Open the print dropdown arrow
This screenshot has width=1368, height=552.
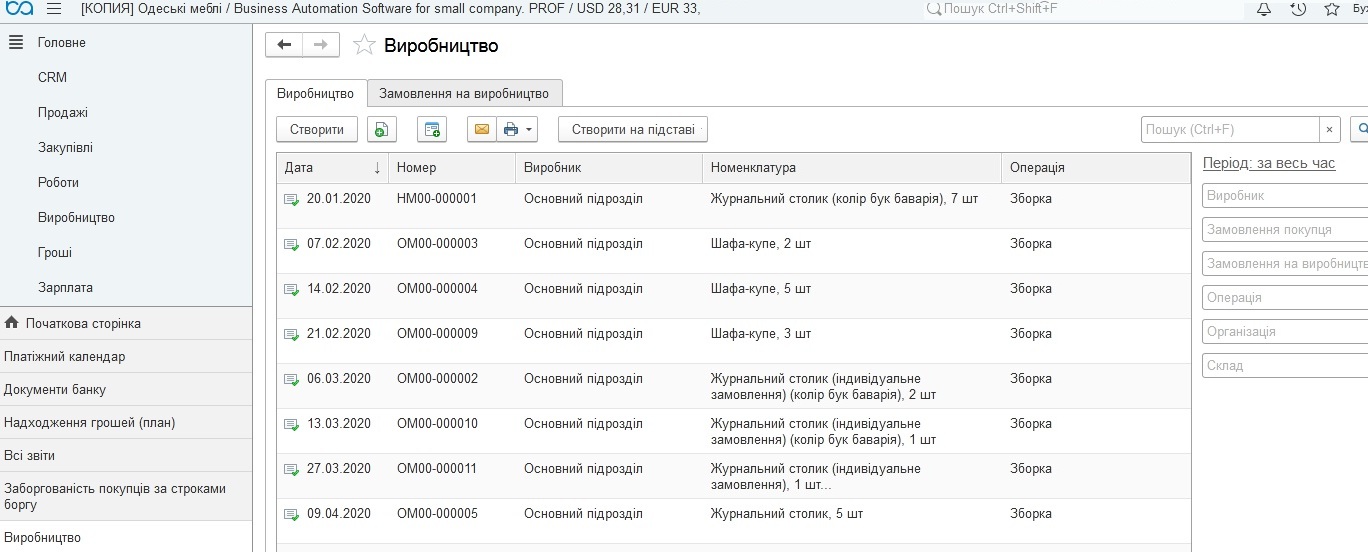click(530, 130)
